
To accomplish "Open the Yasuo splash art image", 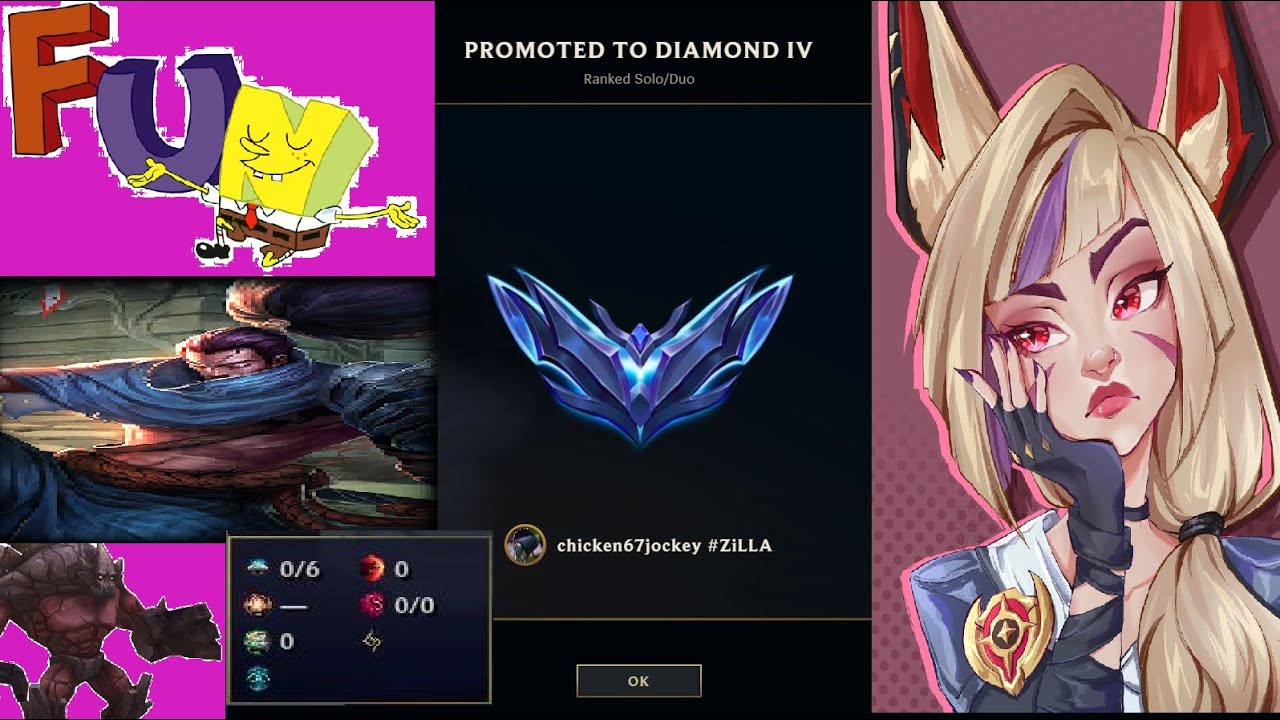I will click(x=218, y=409).
